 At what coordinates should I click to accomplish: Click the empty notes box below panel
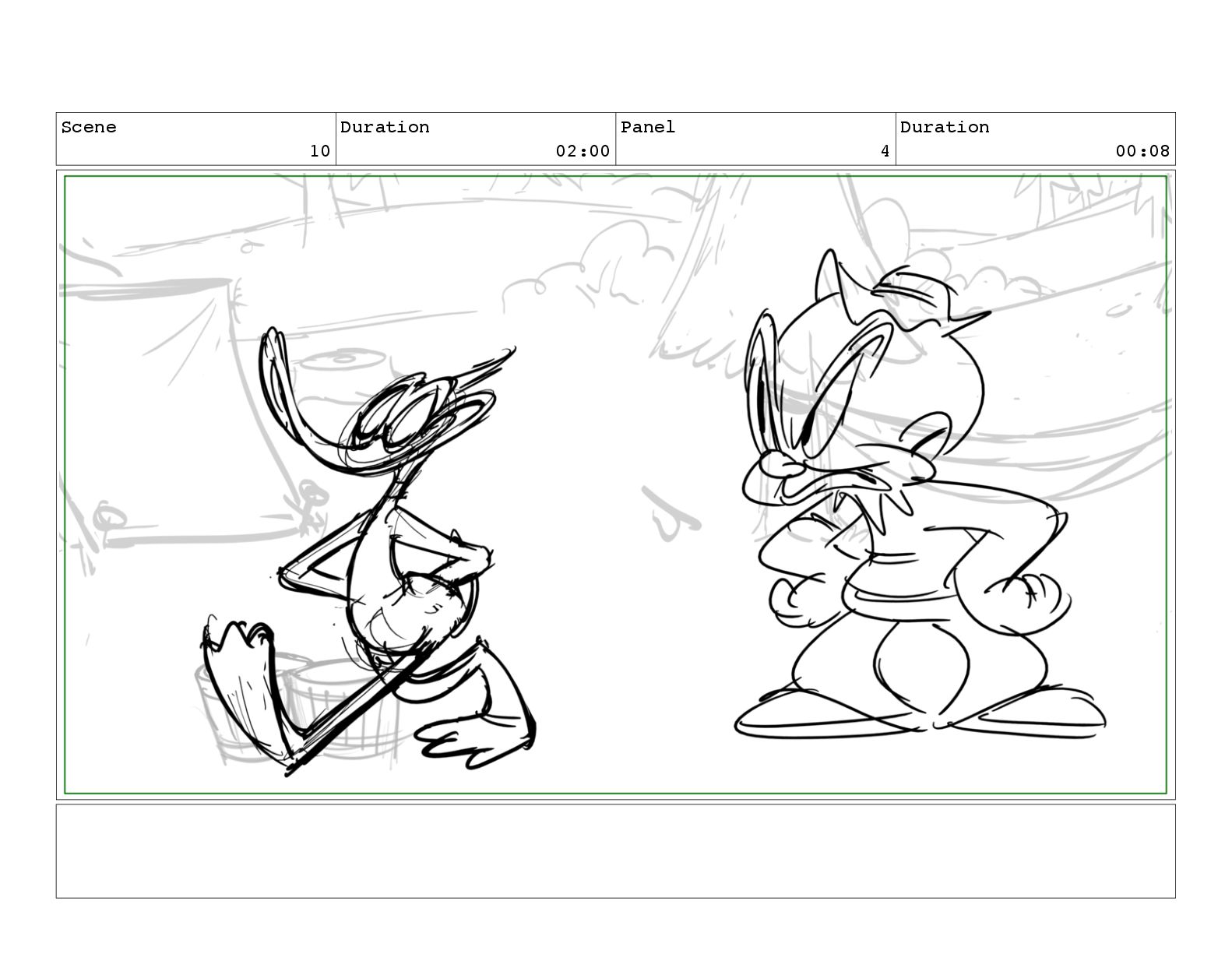(x=615, y=851)
